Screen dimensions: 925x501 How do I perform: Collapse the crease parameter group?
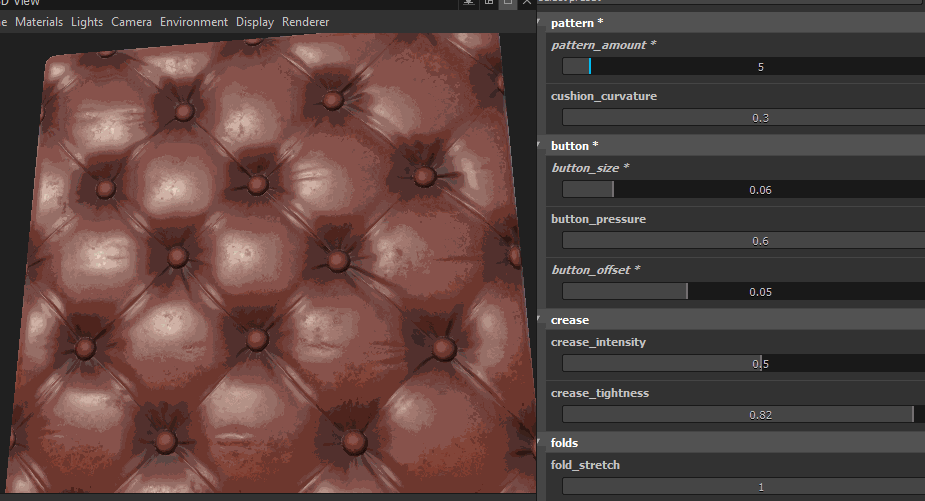click(539, 320)
